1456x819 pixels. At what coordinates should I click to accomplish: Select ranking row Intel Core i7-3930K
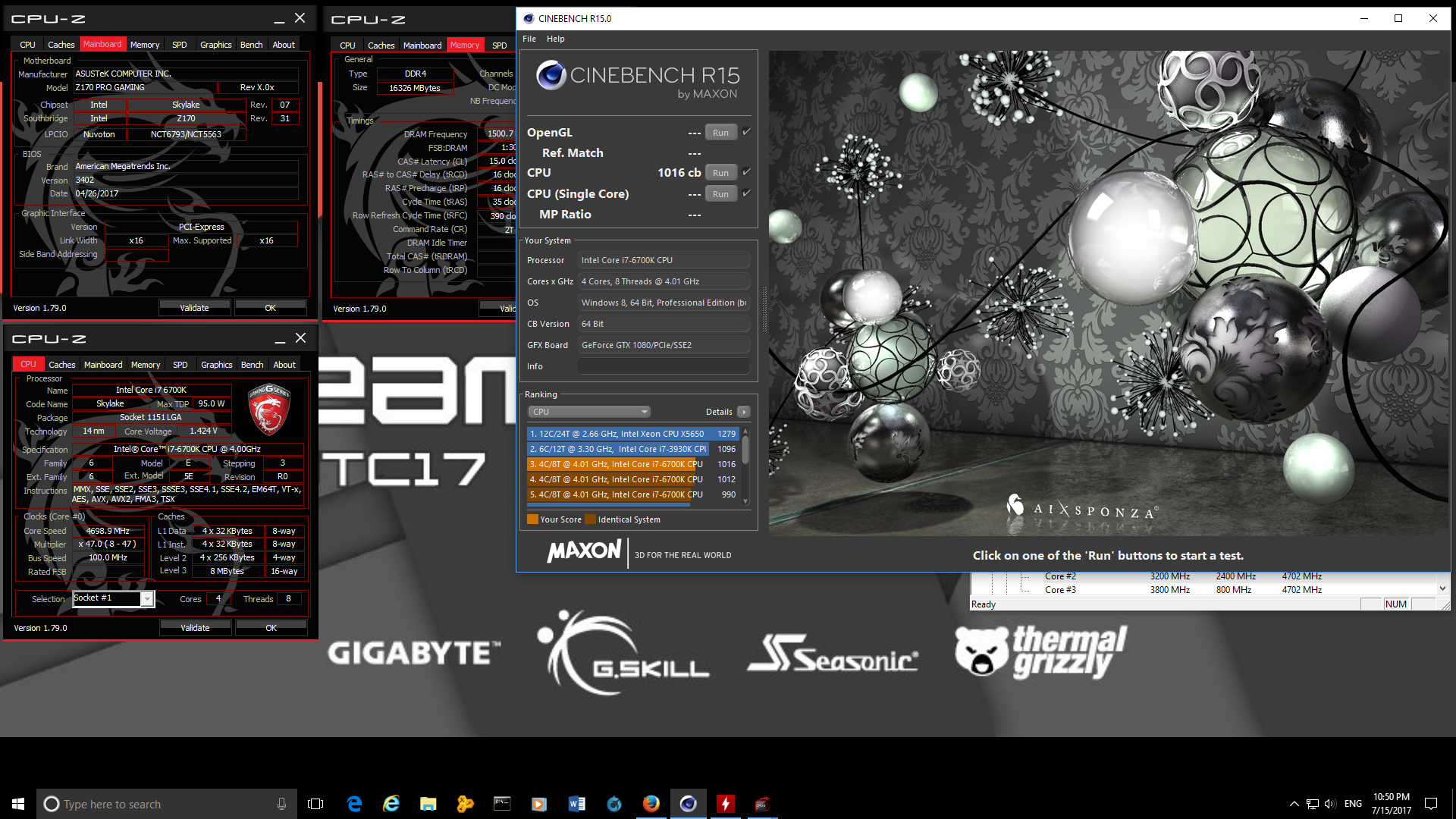pos(632,449)
